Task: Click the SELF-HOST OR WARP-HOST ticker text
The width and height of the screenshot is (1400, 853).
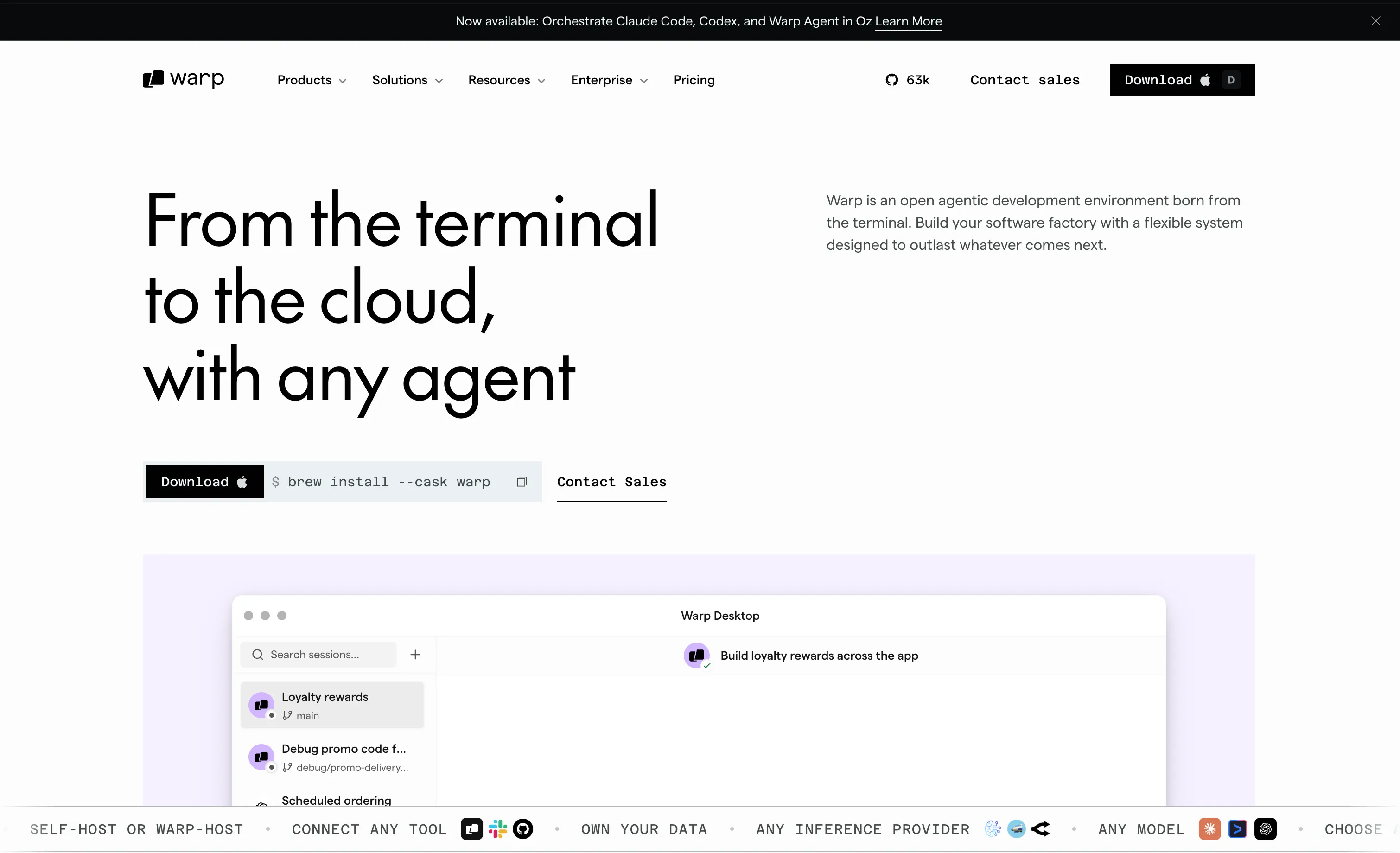Action: click(136, 829)
